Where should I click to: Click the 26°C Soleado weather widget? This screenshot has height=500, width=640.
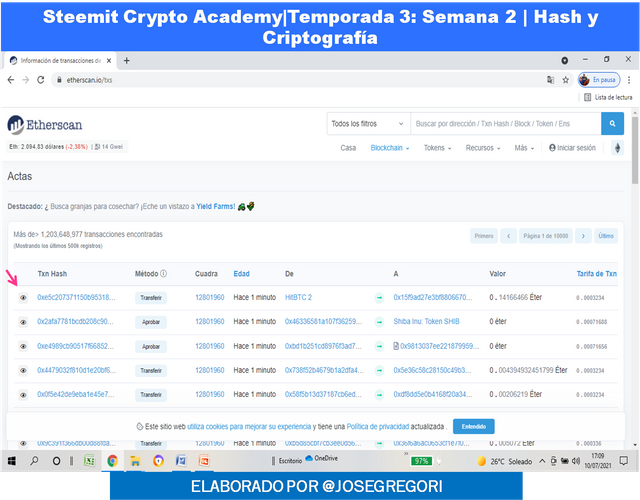click(x=504, y=461)
